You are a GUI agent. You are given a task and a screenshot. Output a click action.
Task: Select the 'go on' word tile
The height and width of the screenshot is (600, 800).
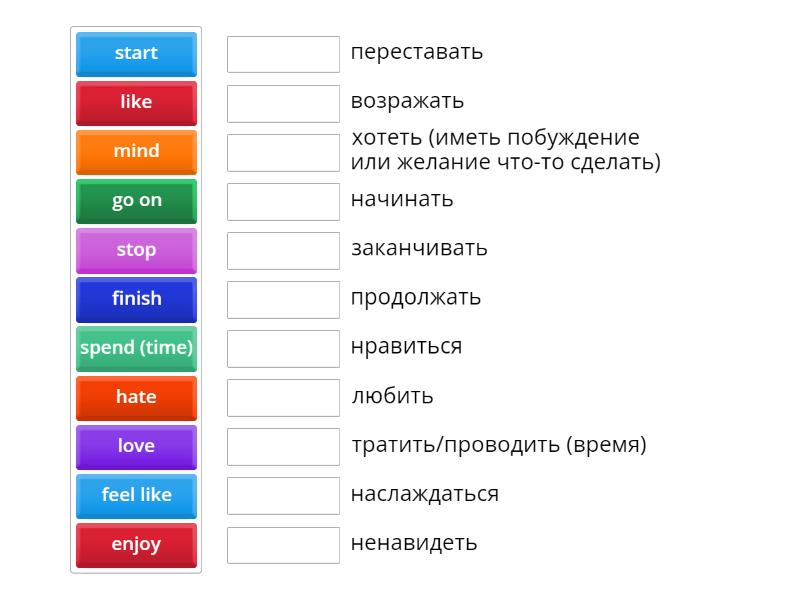(136, 201)
